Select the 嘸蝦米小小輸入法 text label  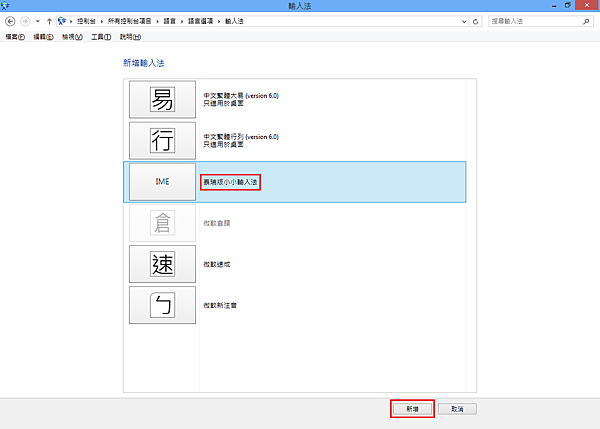230,182
